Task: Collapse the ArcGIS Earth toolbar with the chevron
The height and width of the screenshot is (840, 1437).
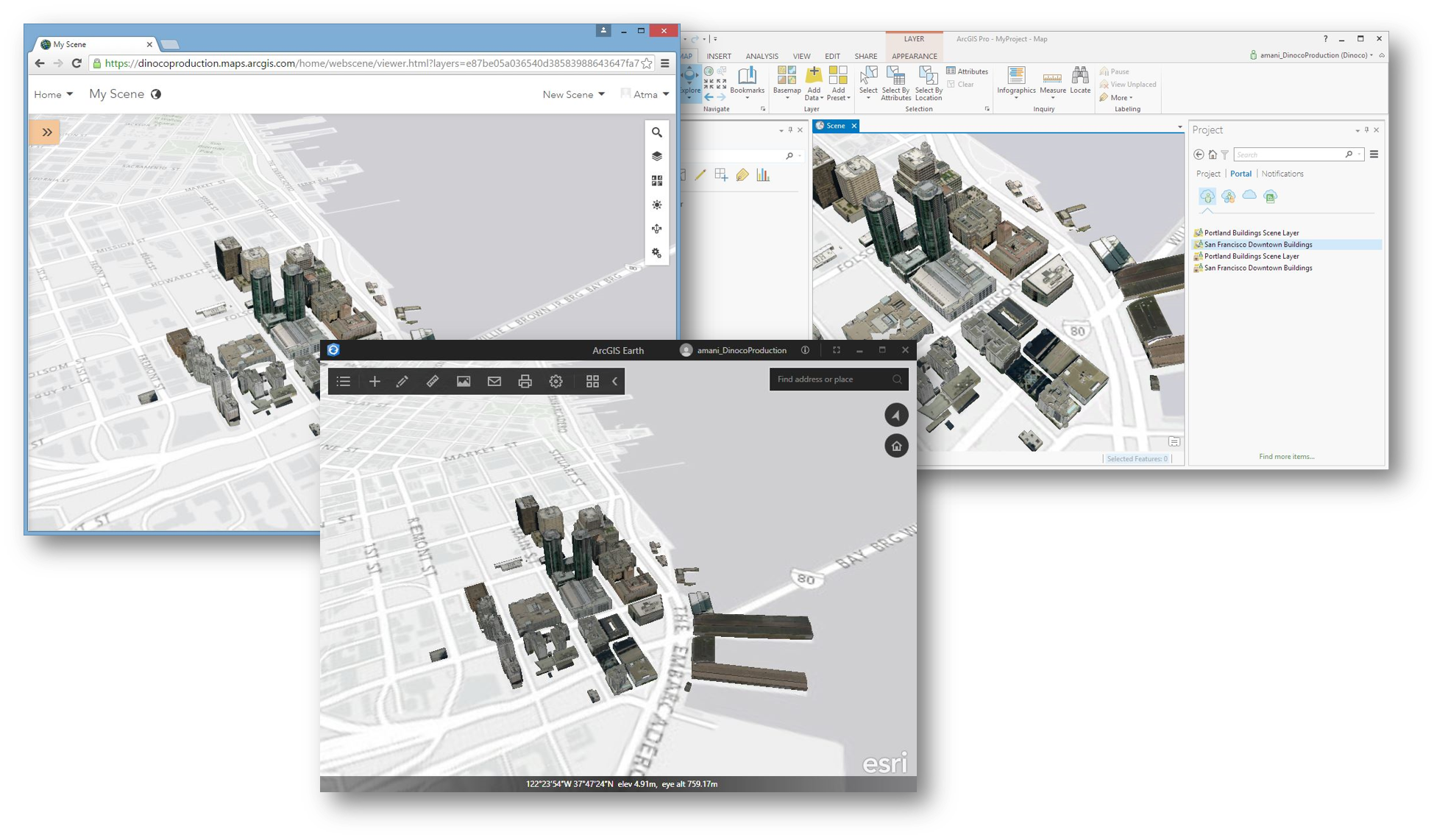Action: point(615,381)
